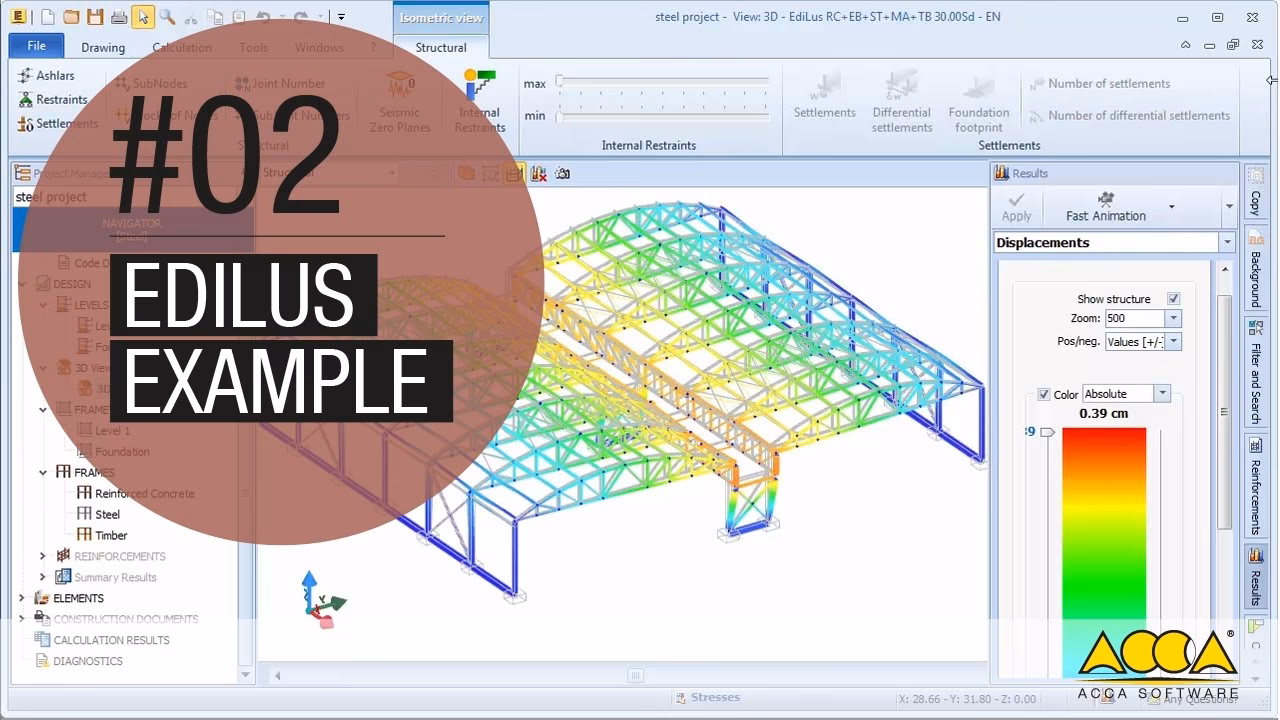Open the File menu
This screenshot has height=720, width=1280.
point(36,46)
